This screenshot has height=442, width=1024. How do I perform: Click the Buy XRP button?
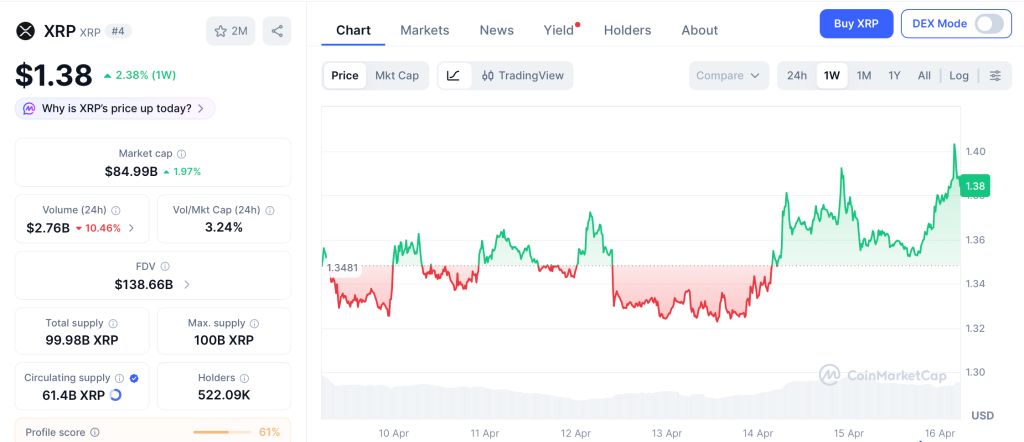(x=856, y=23)
